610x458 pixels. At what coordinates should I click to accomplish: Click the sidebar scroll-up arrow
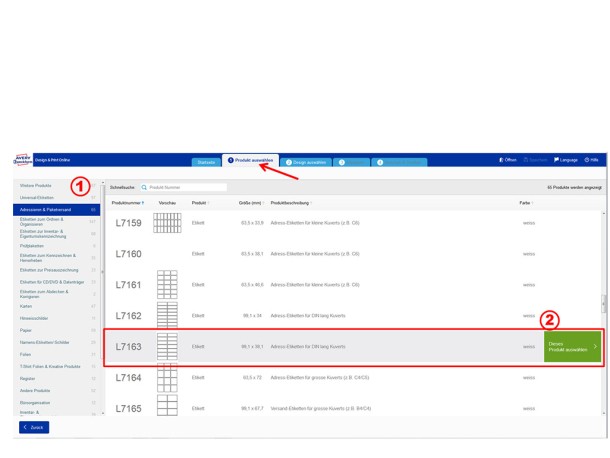[103, 182]
